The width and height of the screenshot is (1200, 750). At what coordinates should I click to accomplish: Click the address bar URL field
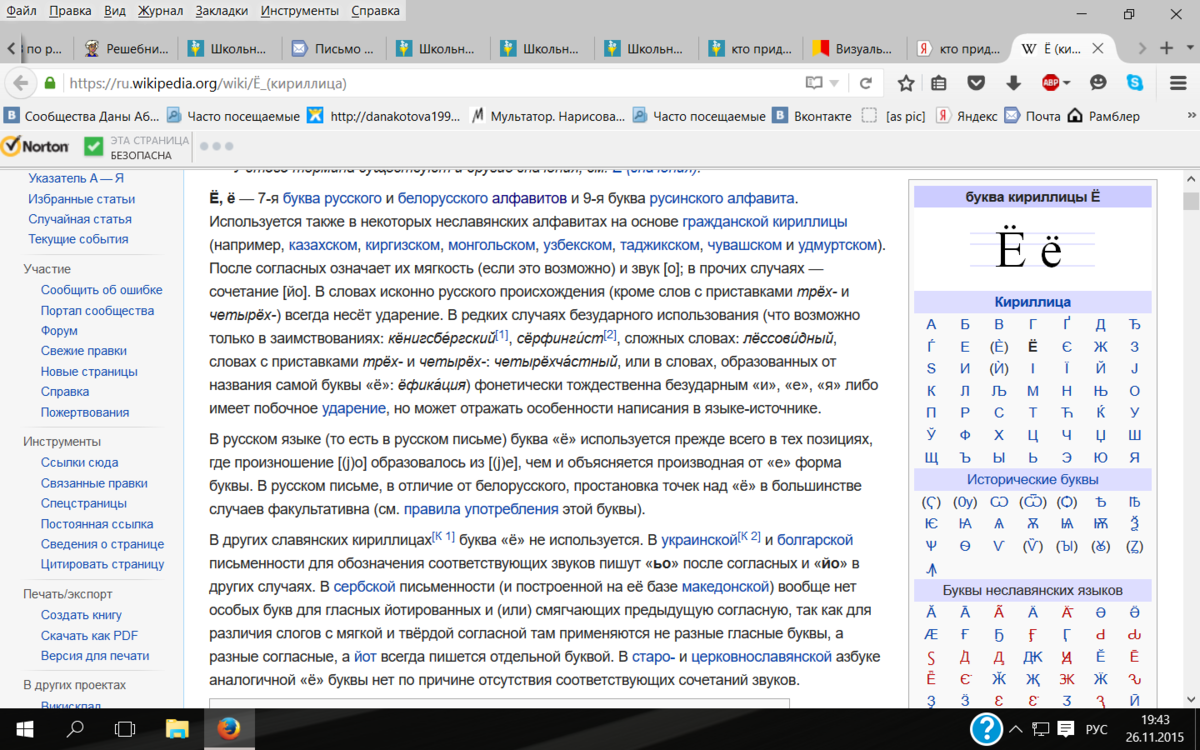430,83
